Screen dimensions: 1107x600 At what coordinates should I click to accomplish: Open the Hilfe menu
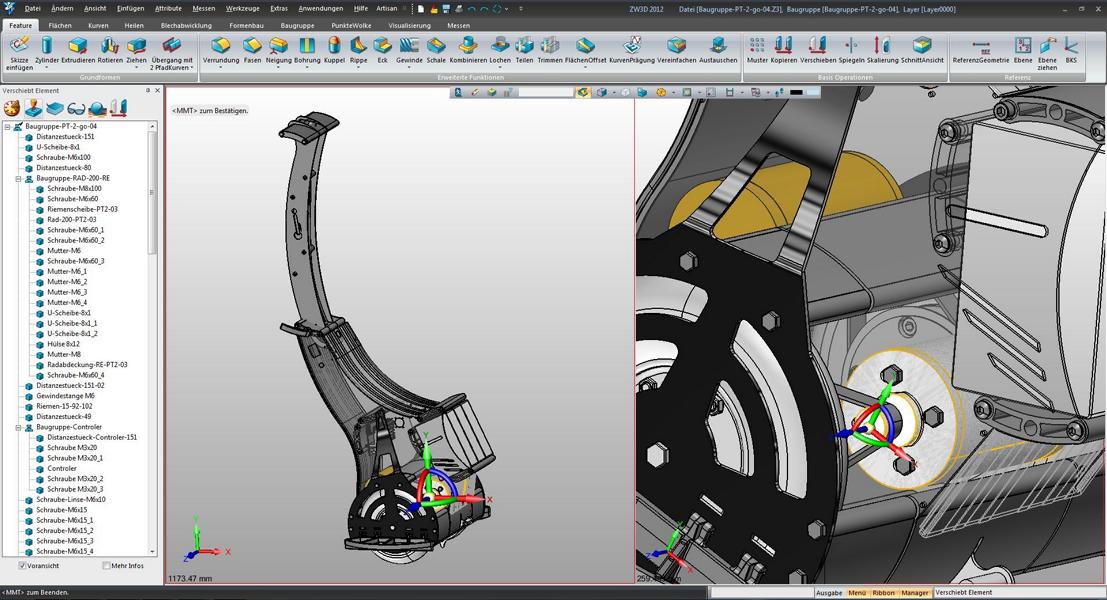point(360,8)
